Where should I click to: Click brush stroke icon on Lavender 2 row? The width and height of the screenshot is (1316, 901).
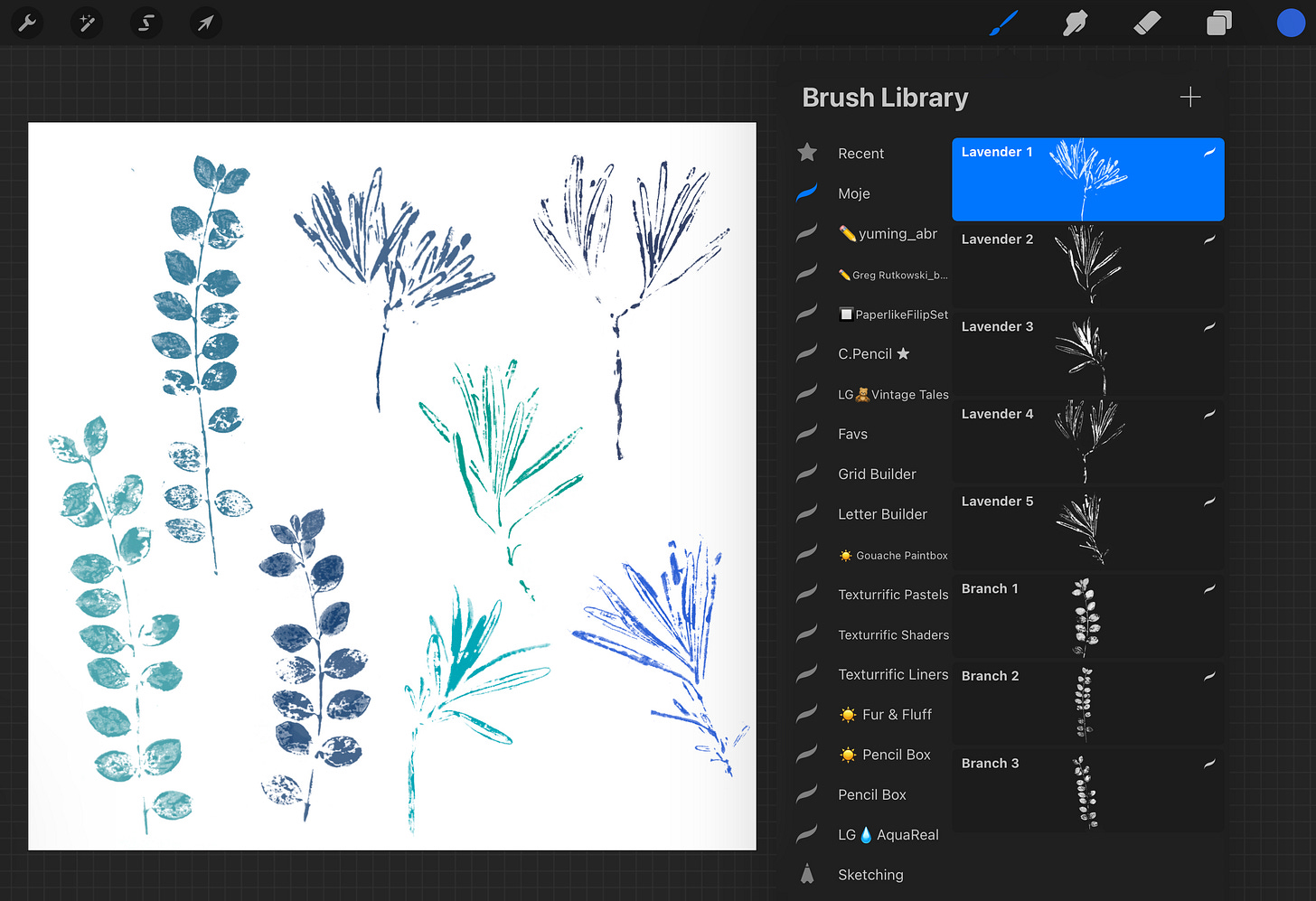pyautogui.click(x=1209, y=239)
